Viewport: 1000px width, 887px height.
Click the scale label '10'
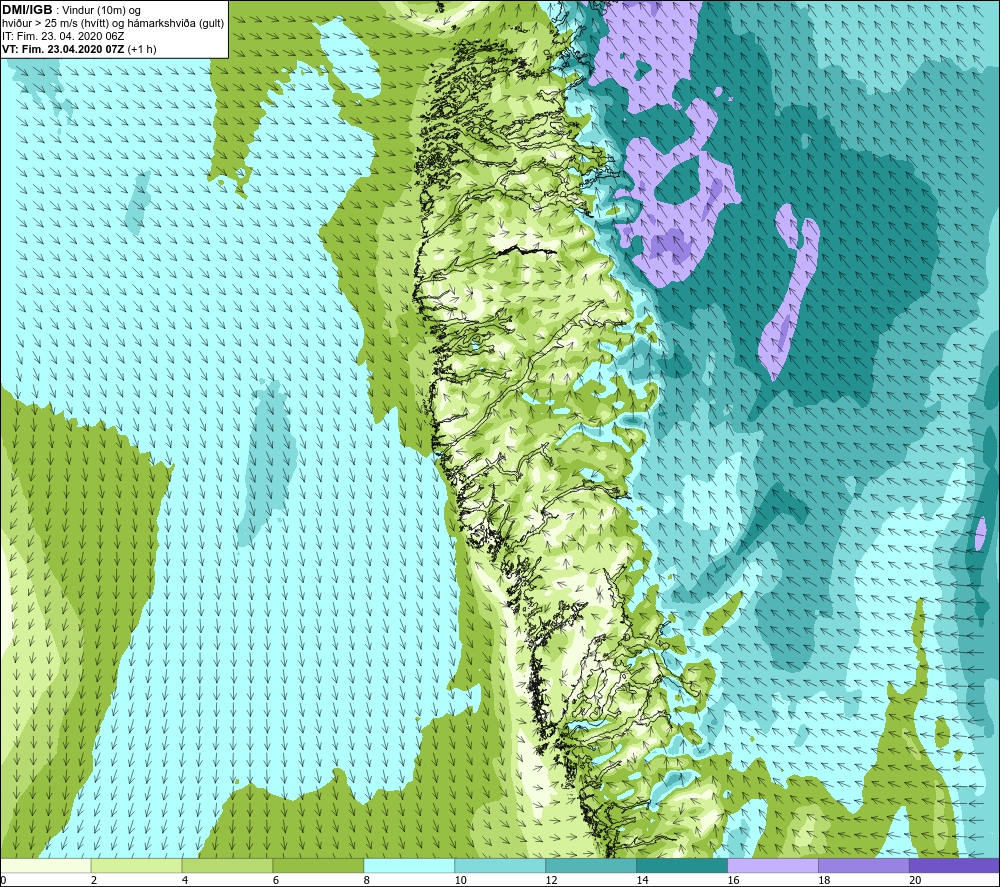tap(460, 880)
